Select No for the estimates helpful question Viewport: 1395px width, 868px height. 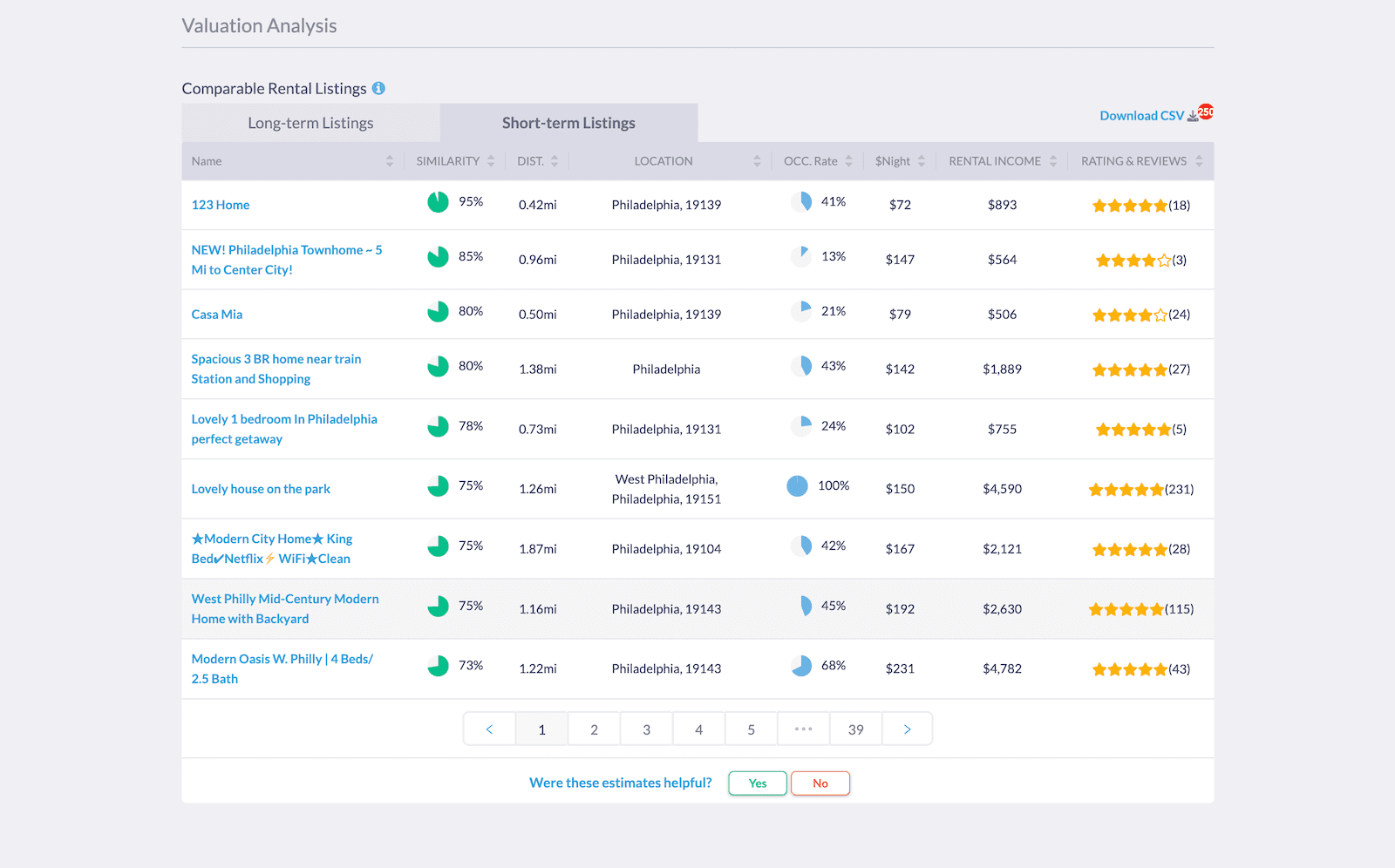[820, 783]
